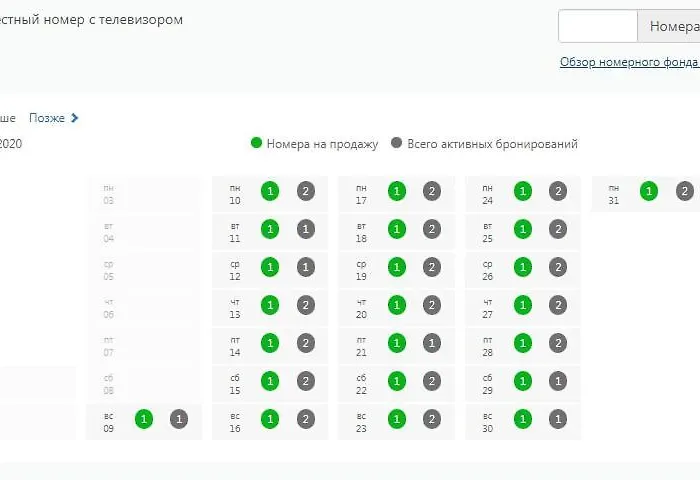Click green availability circle for Monday 10
This screenshot has width=700, height=480.
click(x=270, y=191)
